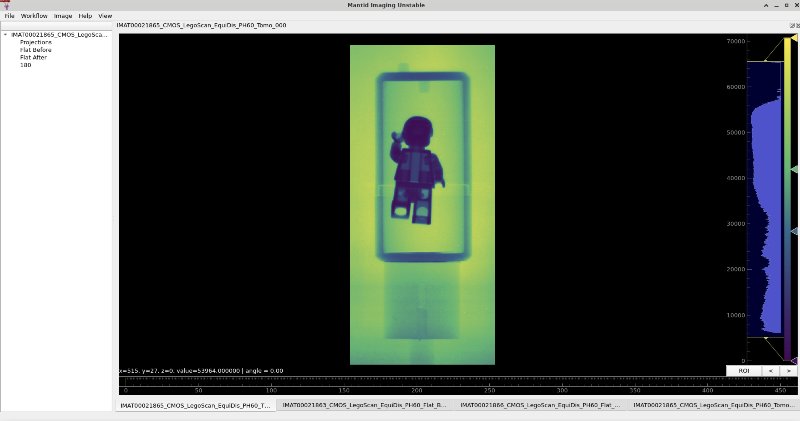
Task: Switch to the LegoScan_EquiDis_PH60_T... tab
Action: (195, 405)
